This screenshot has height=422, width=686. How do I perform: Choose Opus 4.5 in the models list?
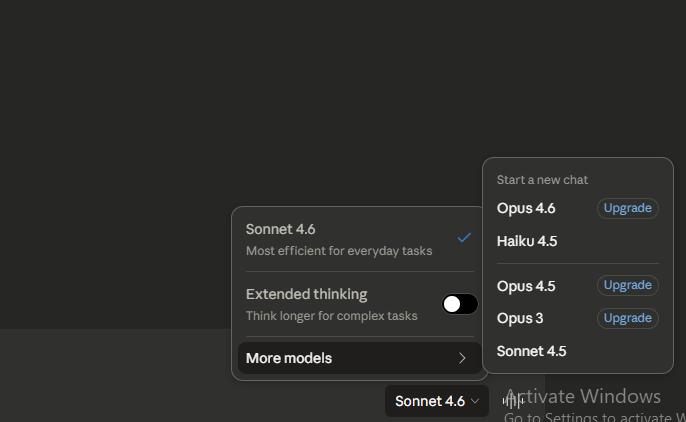pos(526,286)
